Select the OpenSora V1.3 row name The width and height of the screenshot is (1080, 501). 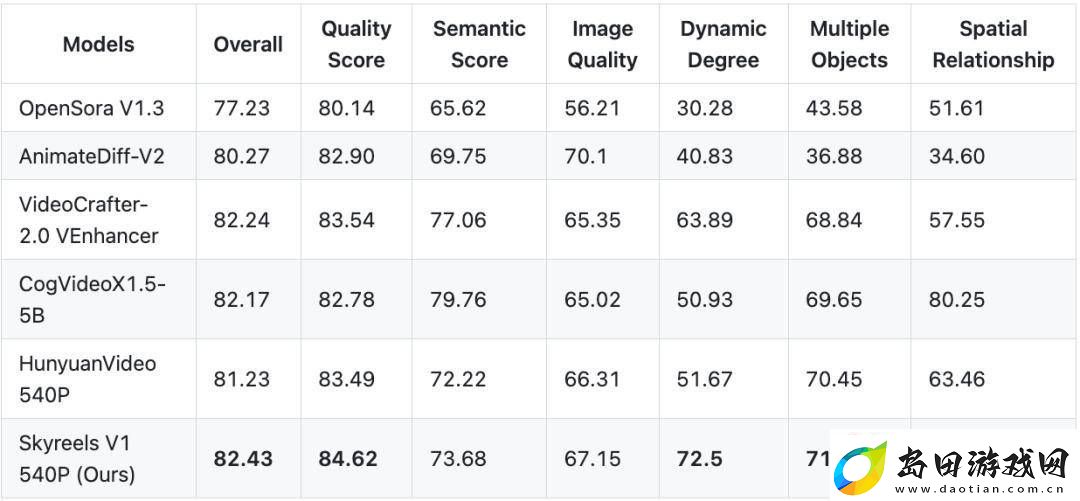point(92,108)
